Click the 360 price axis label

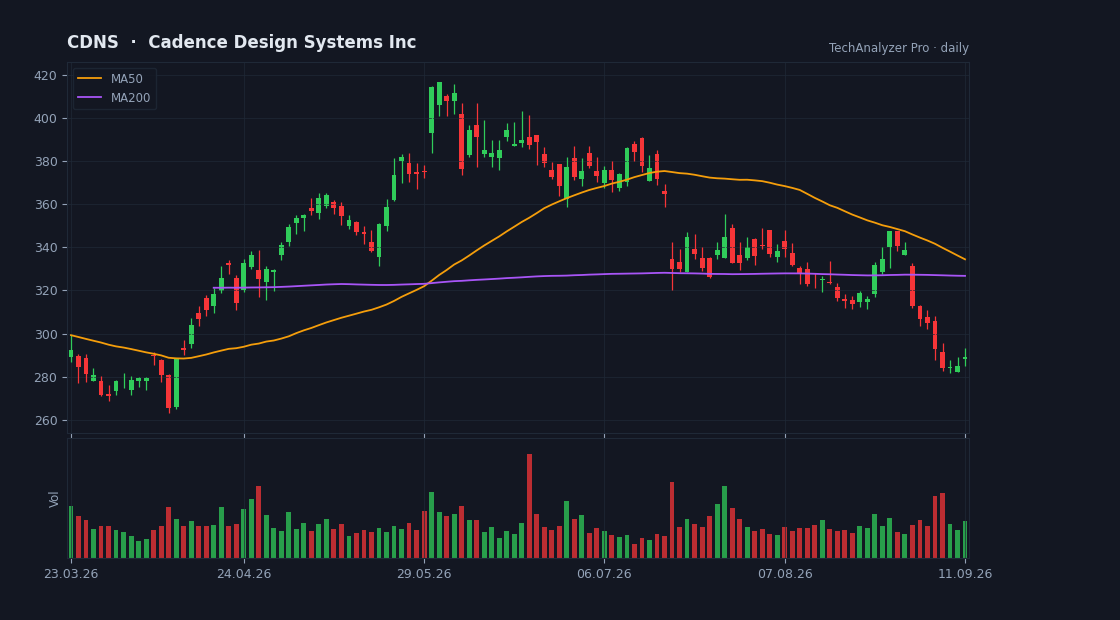coord(46,205)
